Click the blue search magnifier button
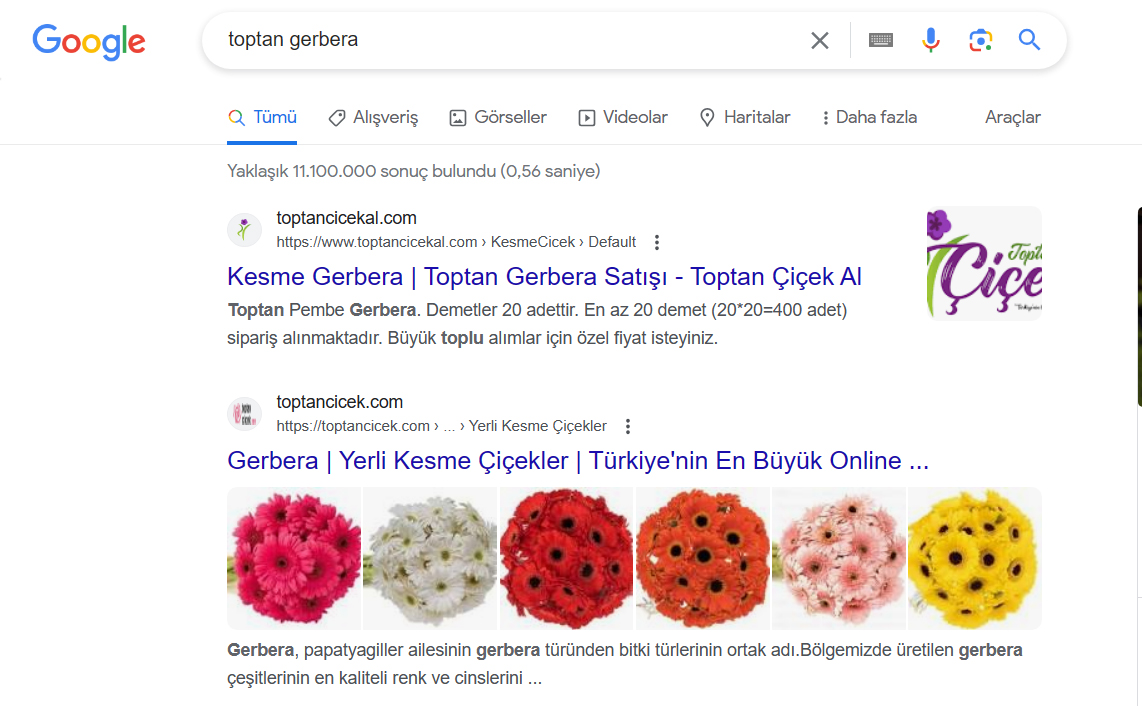The width and height of the screenshot is (1142, 706). [1029, 39]
